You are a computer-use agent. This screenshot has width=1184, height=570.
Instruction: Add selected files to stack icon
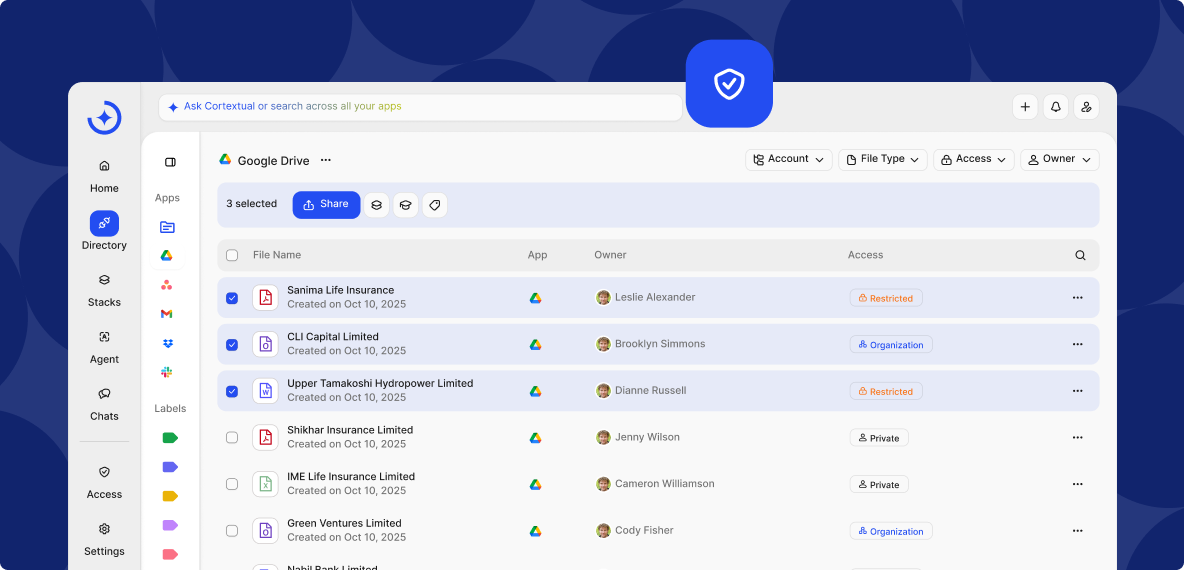coord(376,205)
